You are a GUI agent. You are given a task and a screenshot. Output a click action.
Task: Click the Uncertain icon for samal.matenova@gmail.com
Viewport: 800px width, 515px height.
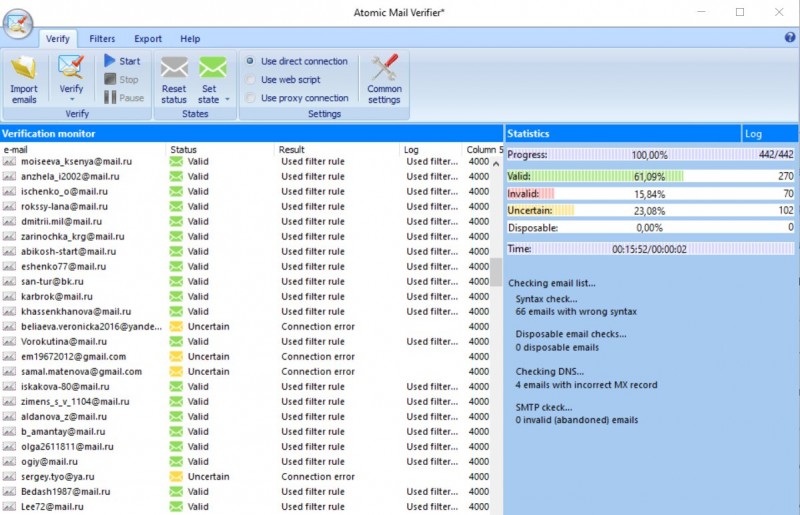click(176, 371)
